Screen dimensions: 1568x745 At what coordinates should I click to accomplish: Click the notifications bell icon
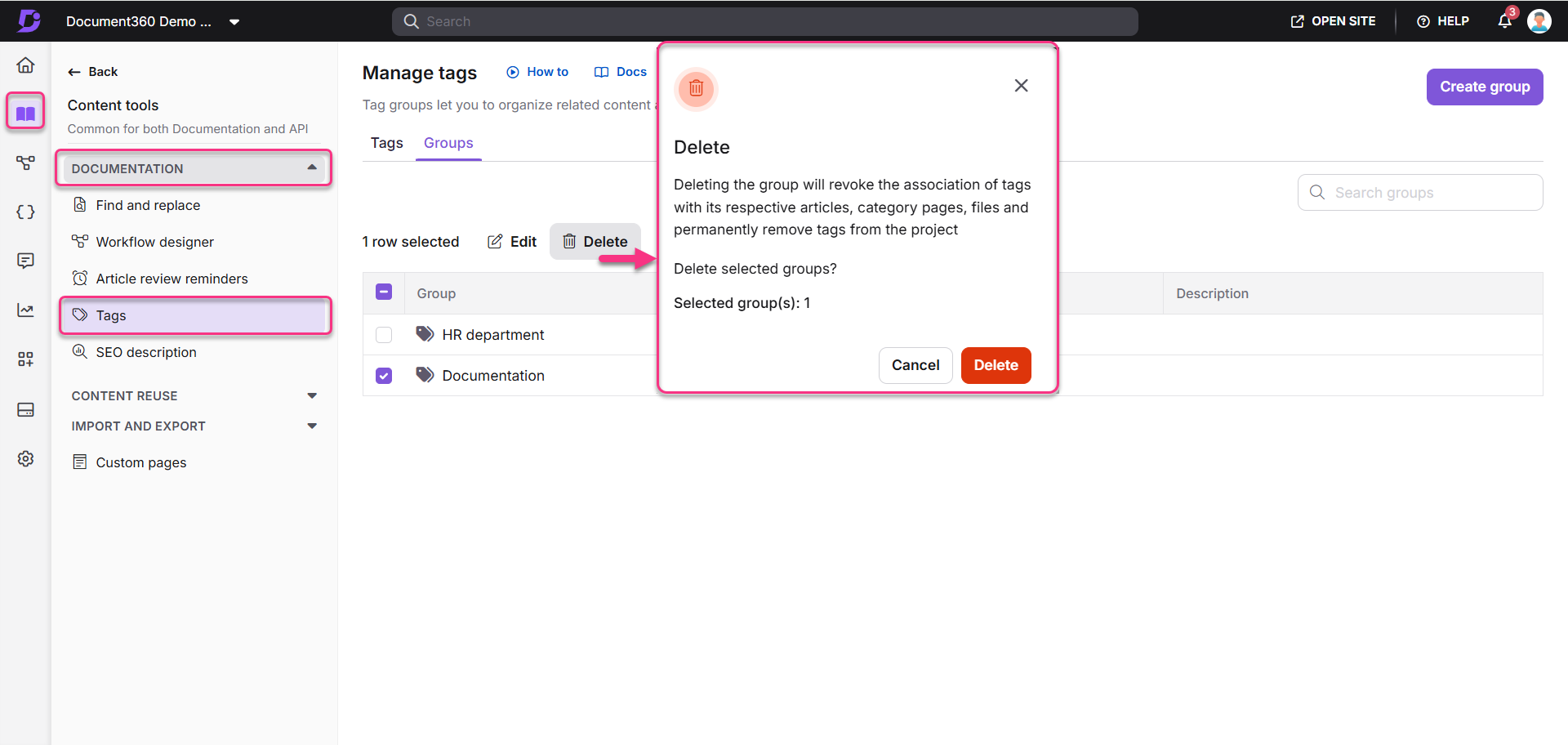(x=1504, y=21)
